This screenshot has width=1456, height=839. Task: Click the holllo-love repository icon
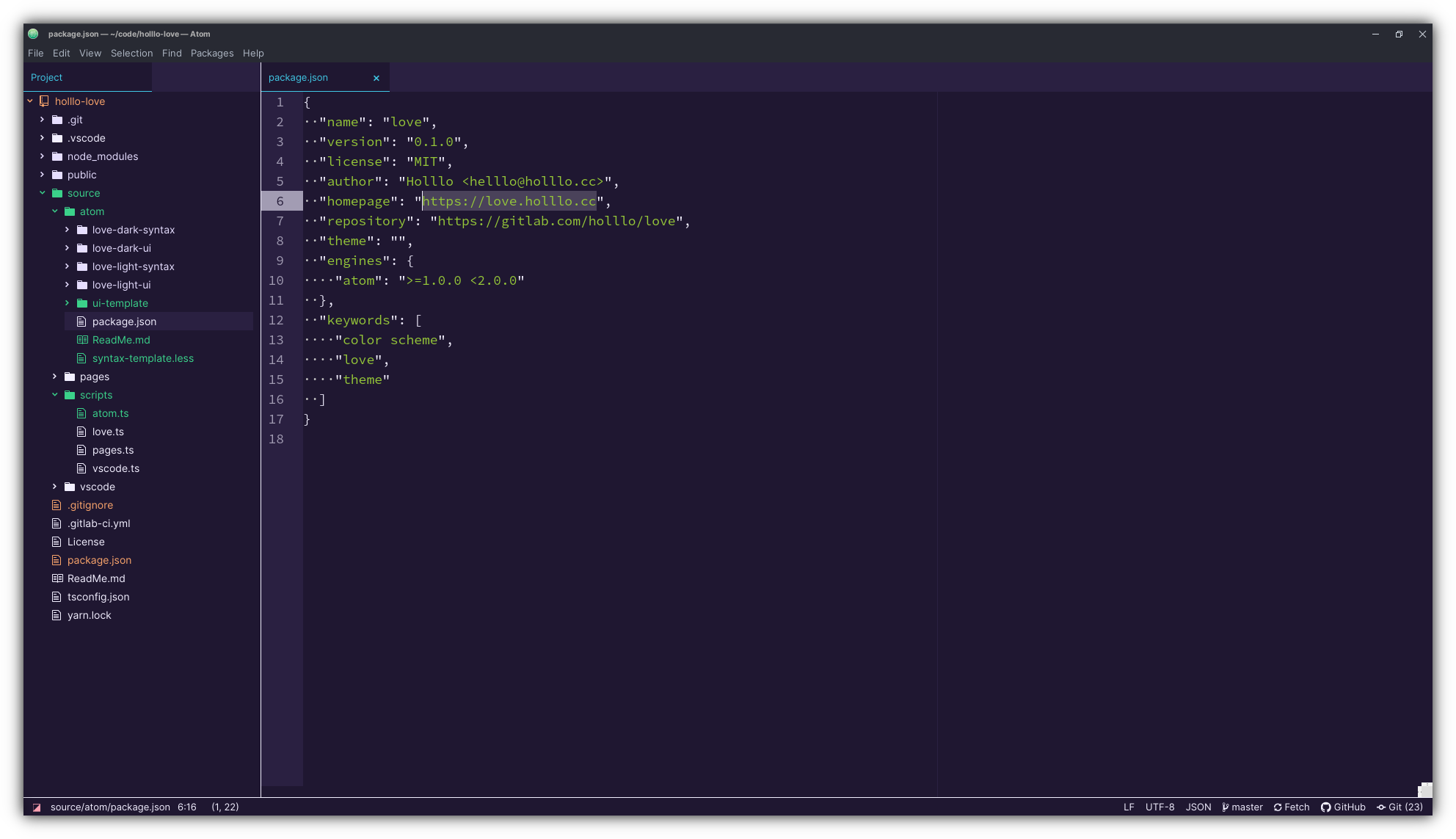pyautogui.click(x=44, y=101)
